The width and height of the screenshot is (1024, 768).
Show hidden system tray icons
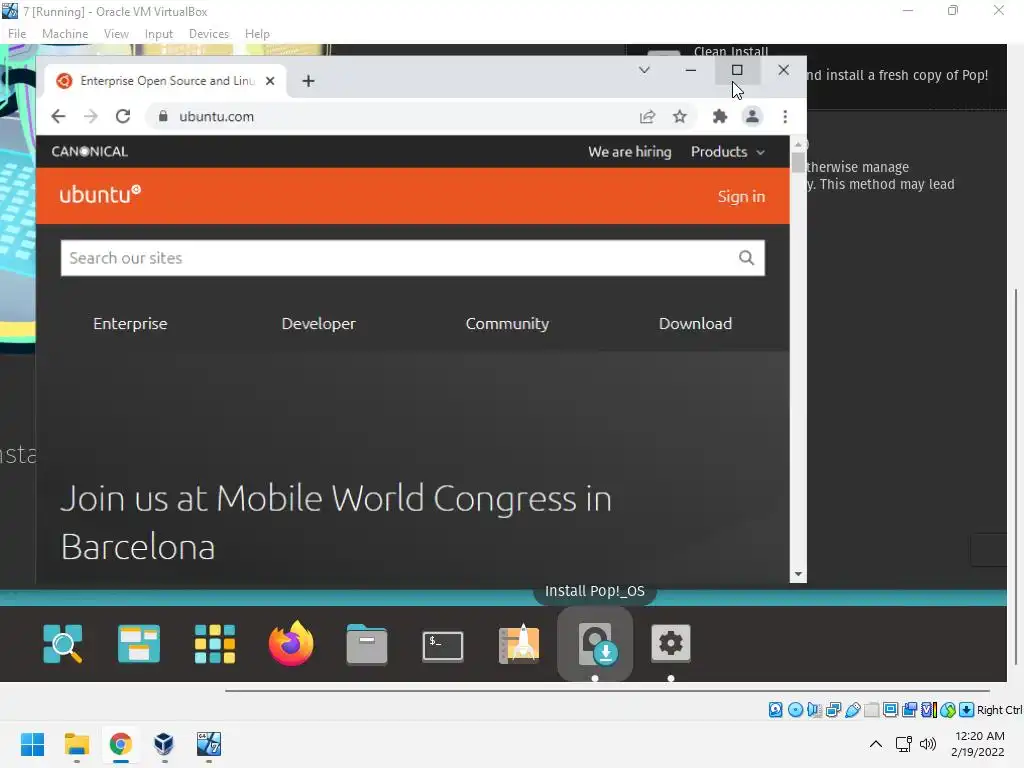coord(876,744)
